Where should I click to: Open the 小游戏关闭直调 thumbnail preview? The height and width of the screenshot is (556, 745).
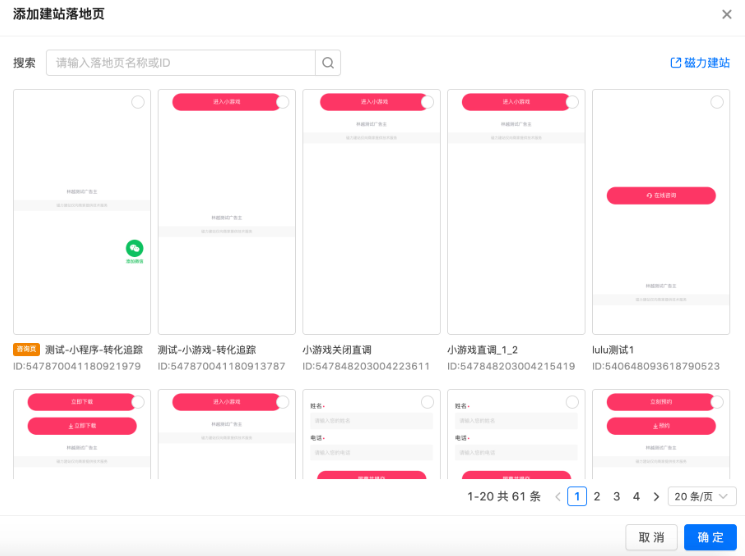(x=372, y=212)
